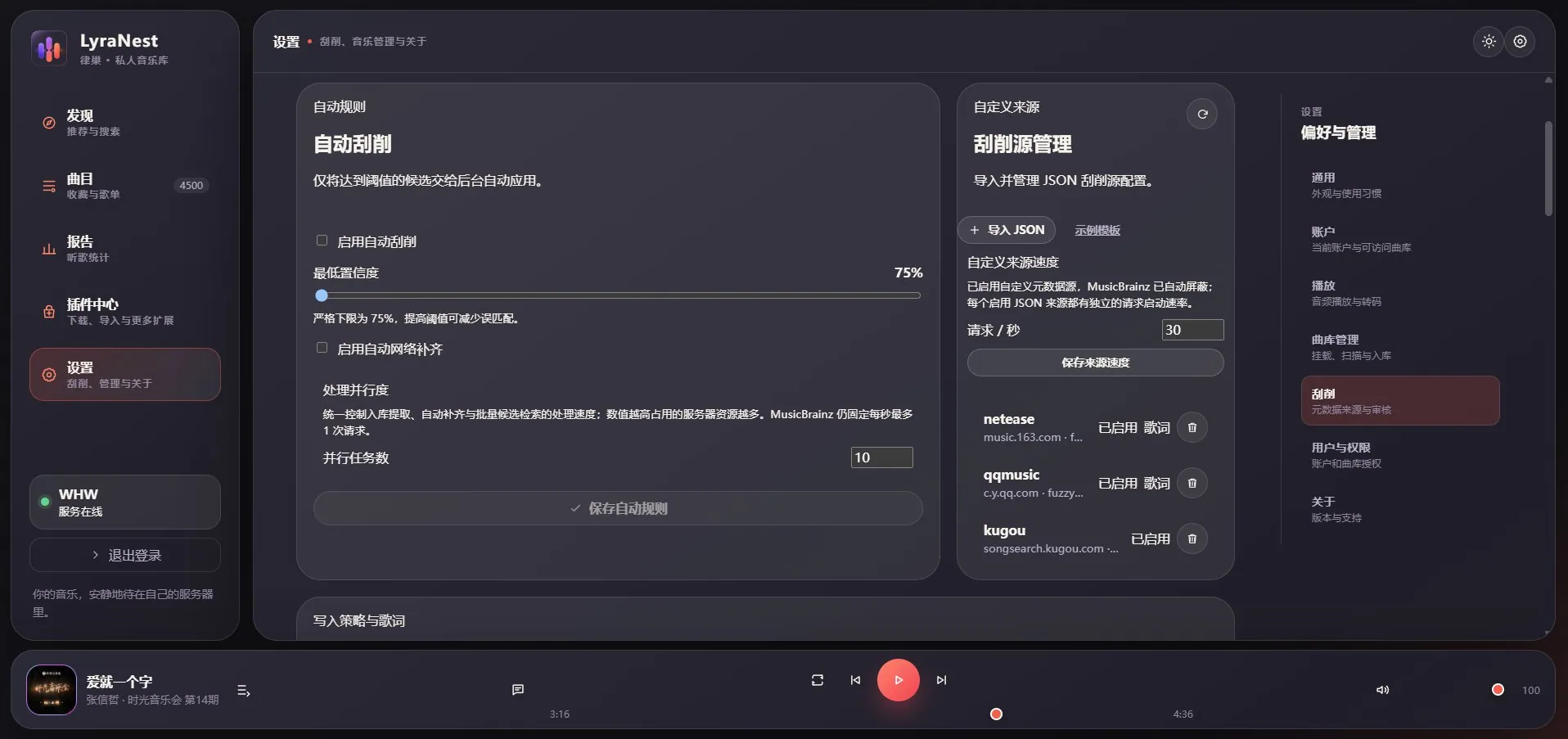Open 报告 statistics in the sidebar

tap(125, 249)
